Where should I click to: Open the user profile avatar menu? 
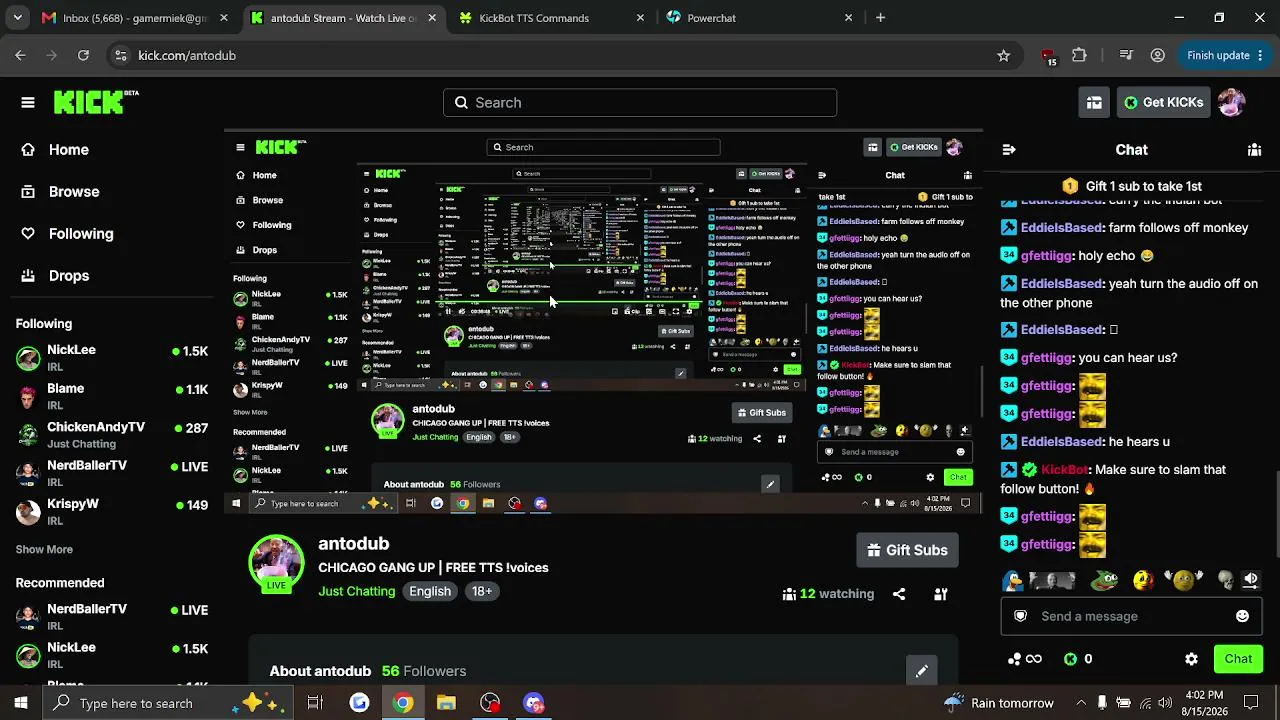(x=1231, y=102)
